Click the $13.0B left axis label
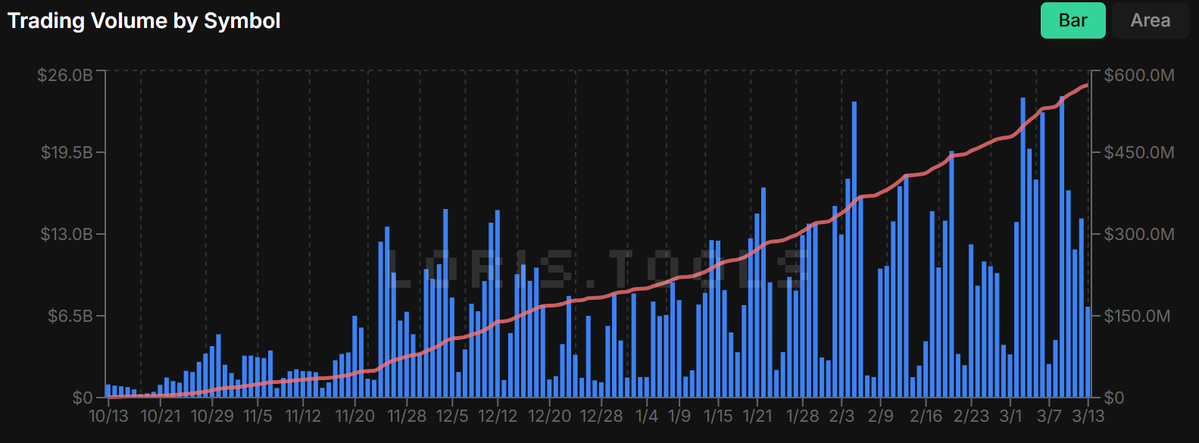This screenshot has height=443, width=1199. [67, 234]
